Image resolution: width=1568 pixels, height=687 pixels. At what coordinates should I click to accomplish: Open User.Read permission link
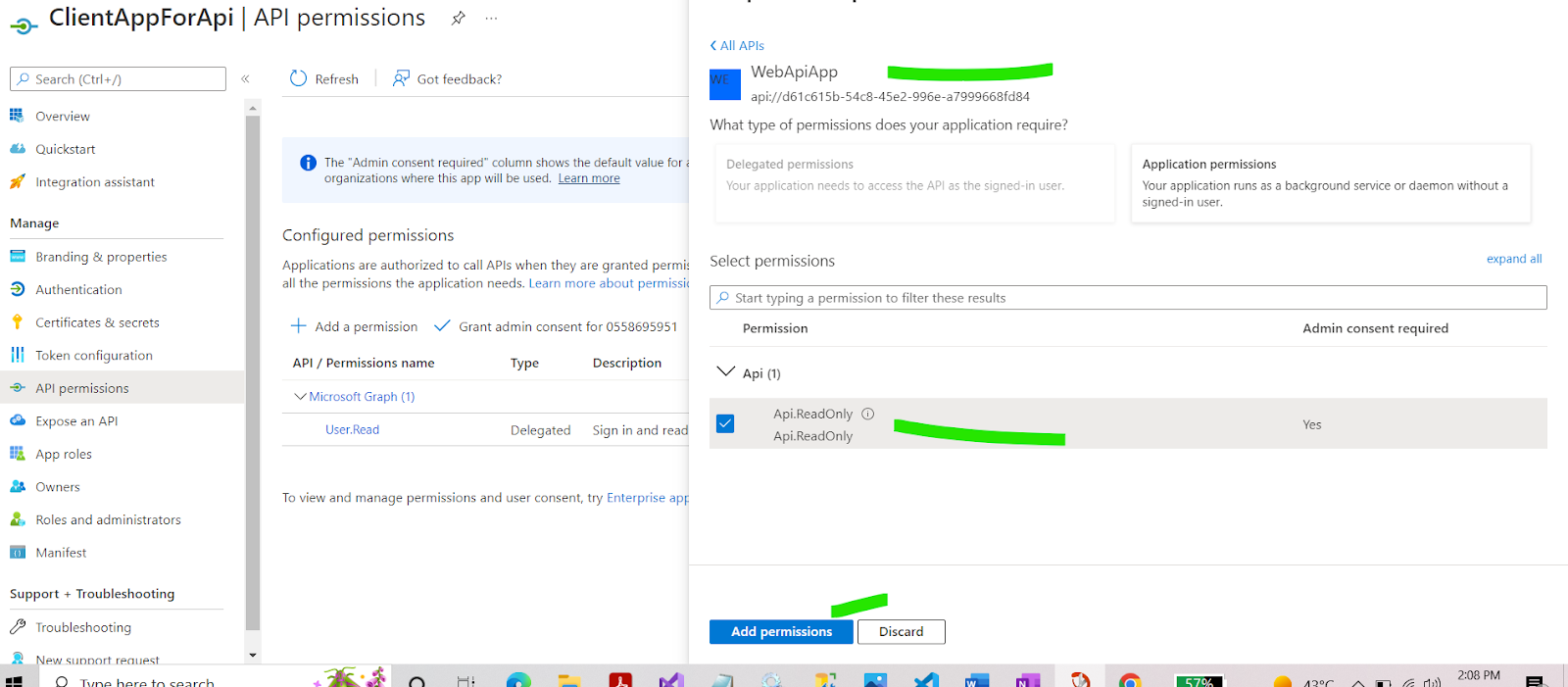tap(352, 429)
